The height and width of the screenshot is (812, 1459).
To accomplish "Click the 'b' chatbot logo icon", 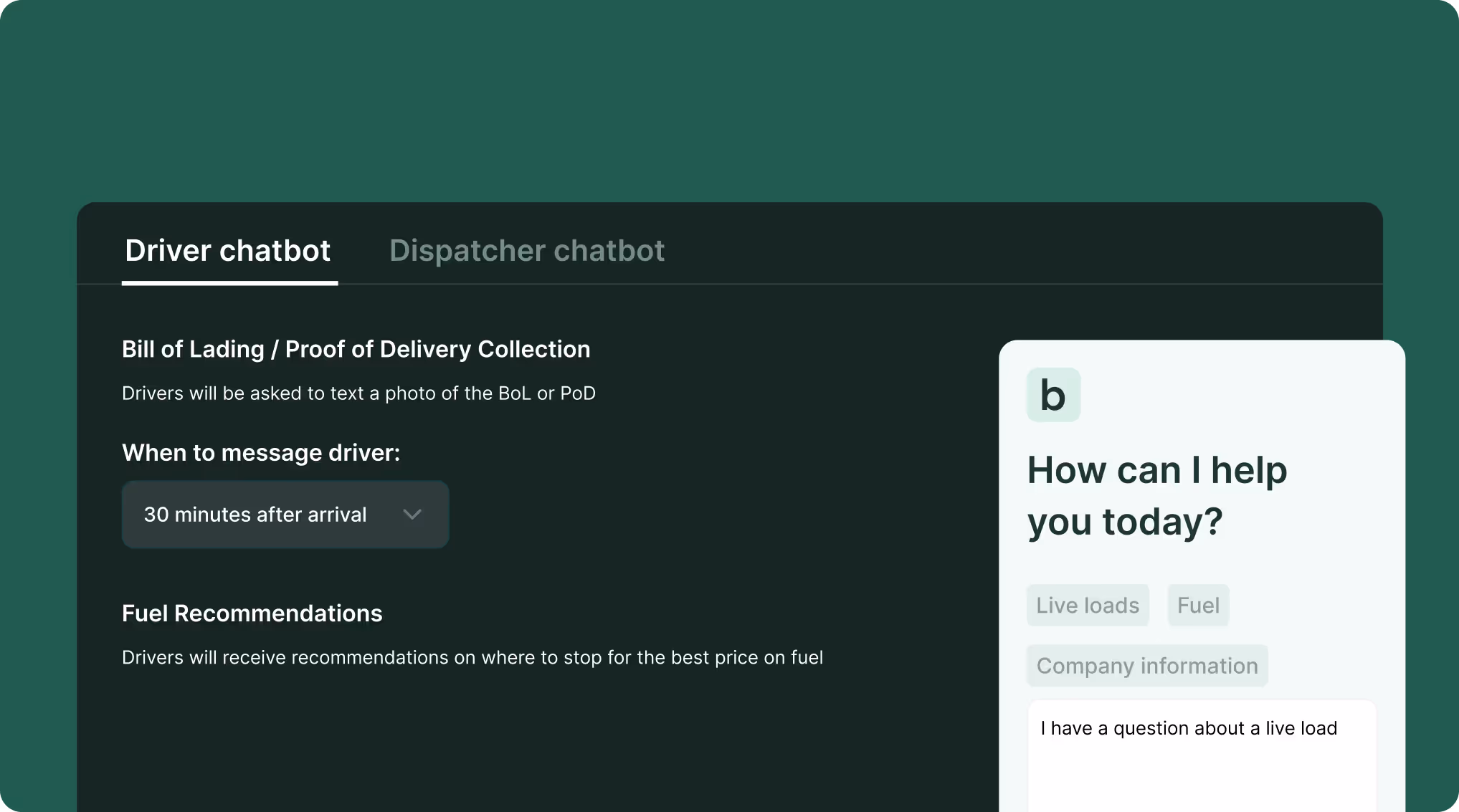I will 1052,395.
